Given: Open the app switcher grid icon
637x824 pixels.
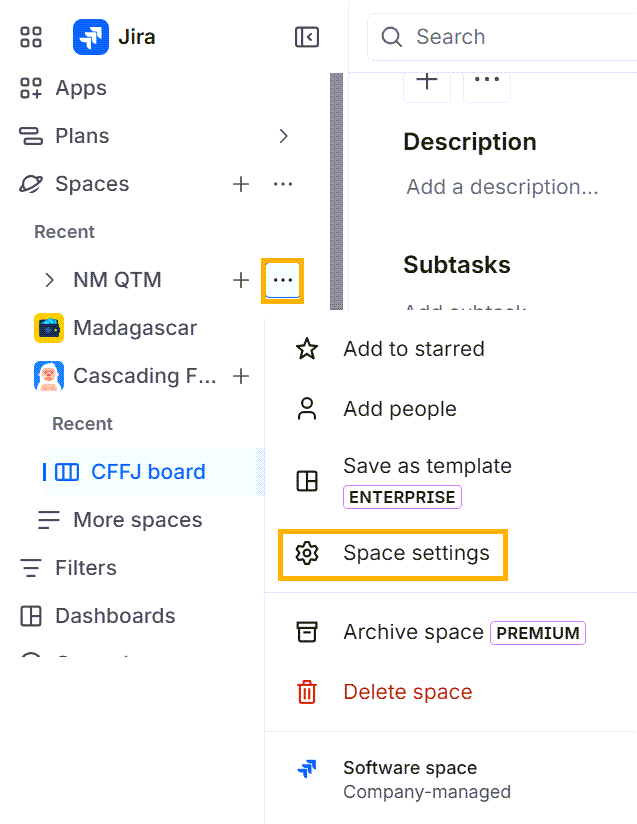Looking at the screenshot, I should click(x=31, y=37).
